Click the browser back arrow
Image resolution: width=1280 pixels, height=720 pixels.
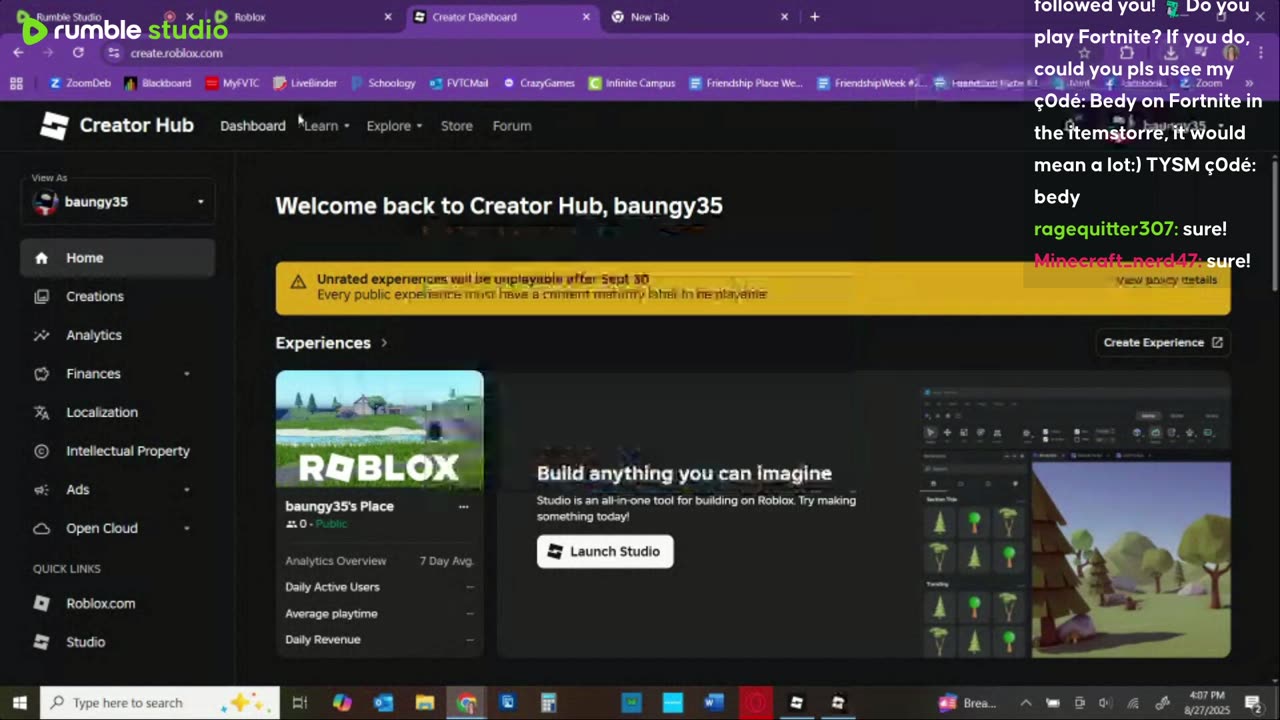tap(19, 53)
